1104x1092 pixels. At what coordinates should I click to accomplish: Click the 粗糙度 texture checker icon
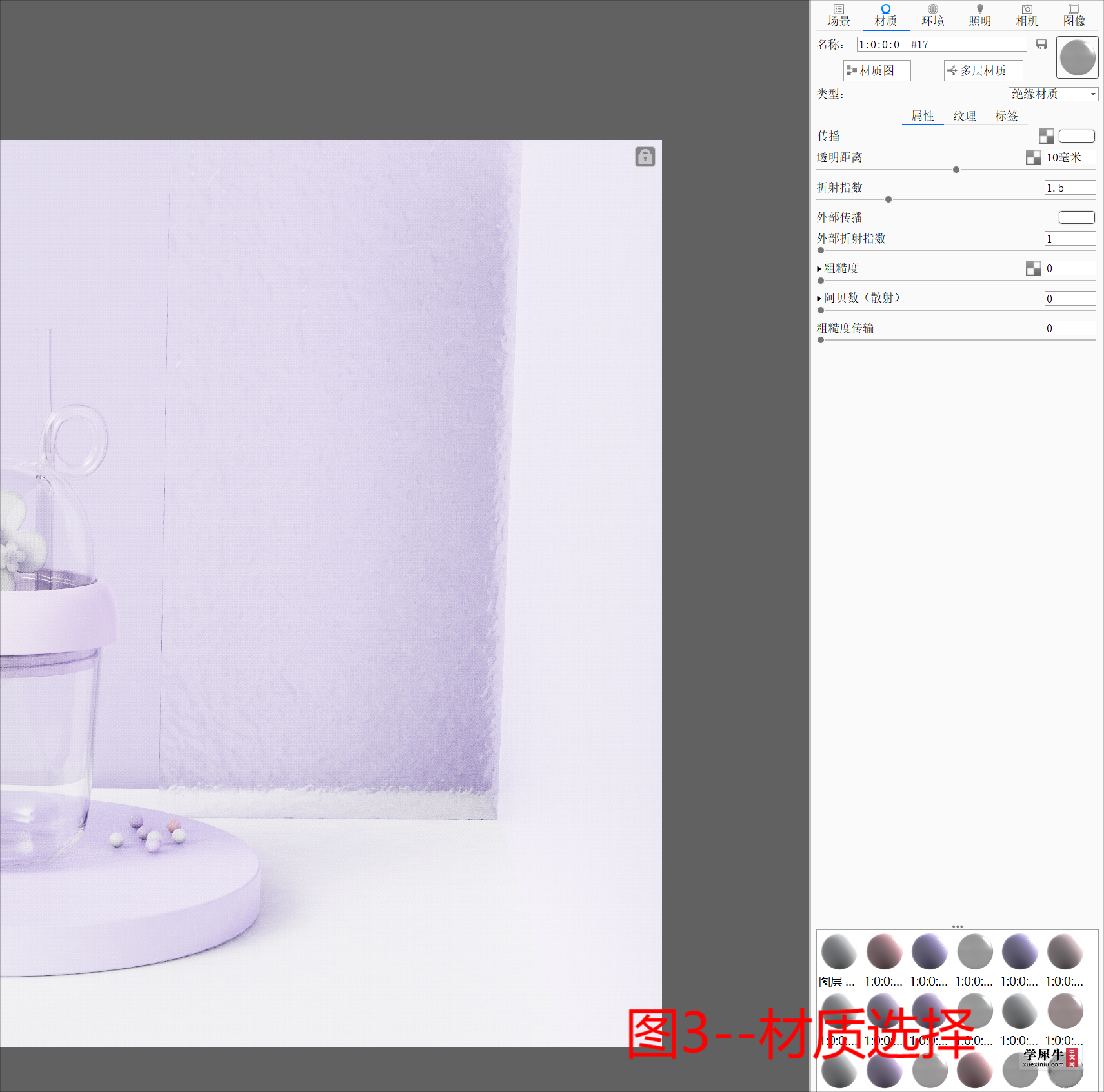coord(1033,268)
